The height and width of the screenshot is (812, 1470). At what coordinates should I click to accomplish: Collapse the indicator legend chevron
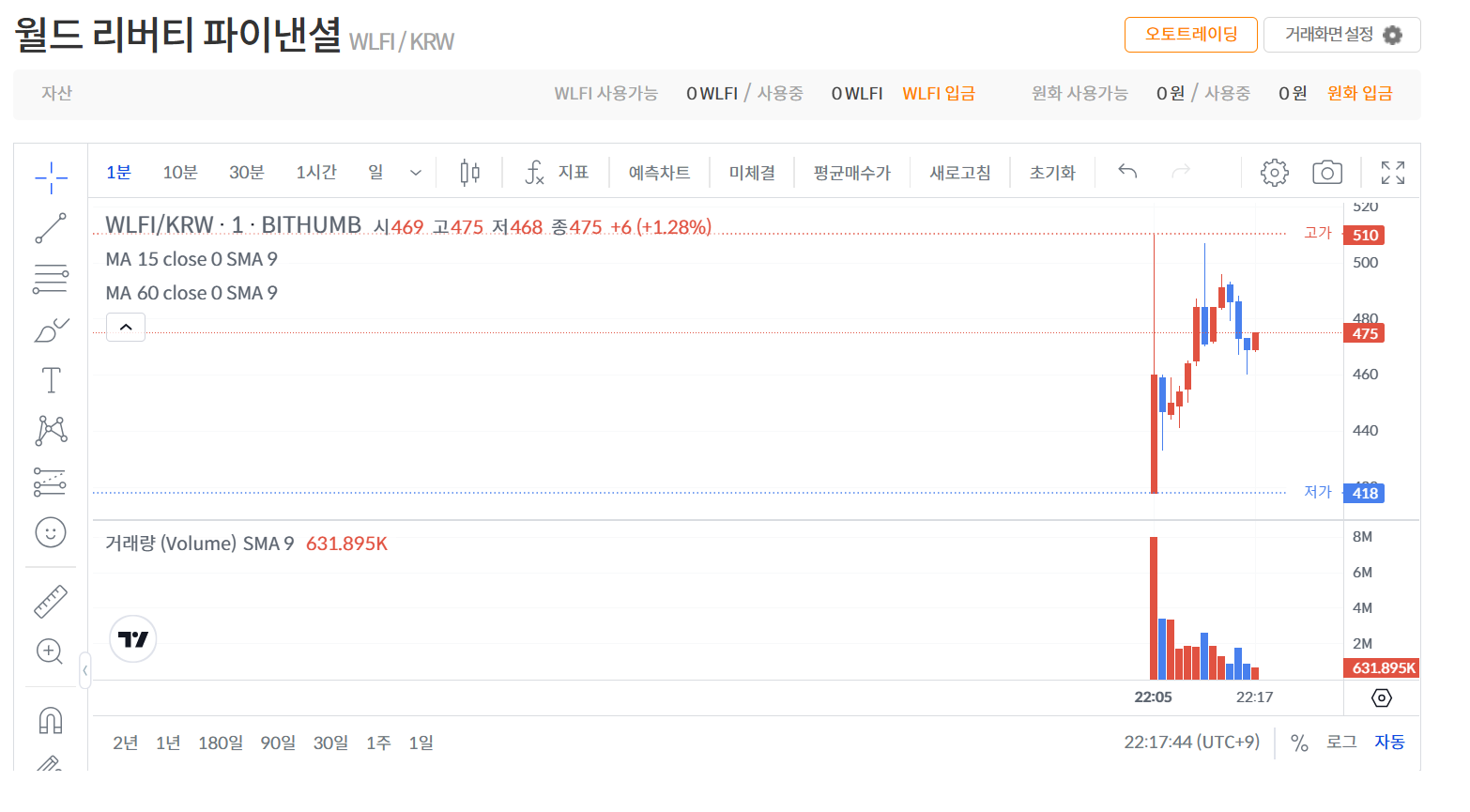[126, 328]
